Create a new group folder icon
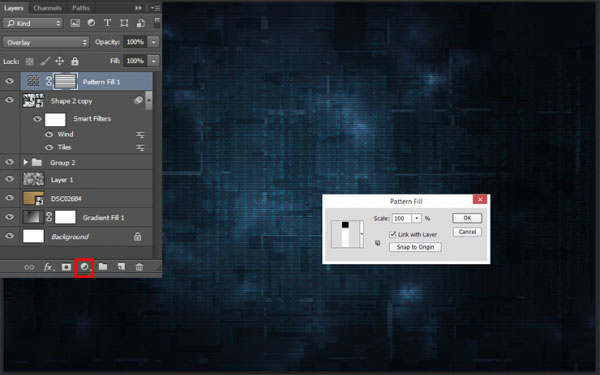This screenshot has width=600, height=375. coord(103,267)
